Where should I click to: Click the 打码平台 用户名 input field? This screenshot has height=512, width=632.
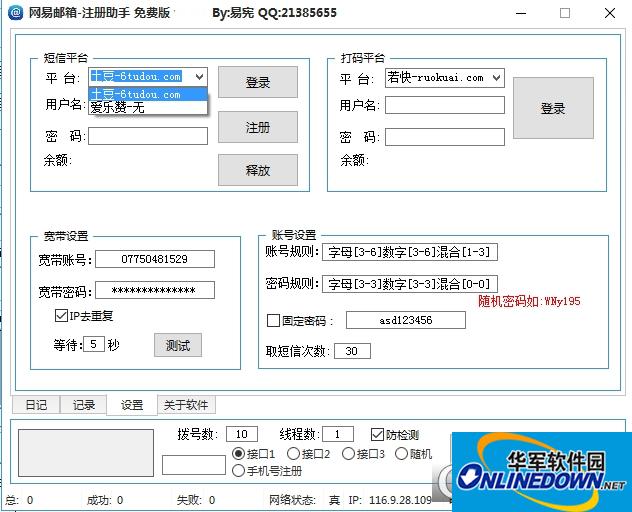pyautogui.click(x=445, y=105)
